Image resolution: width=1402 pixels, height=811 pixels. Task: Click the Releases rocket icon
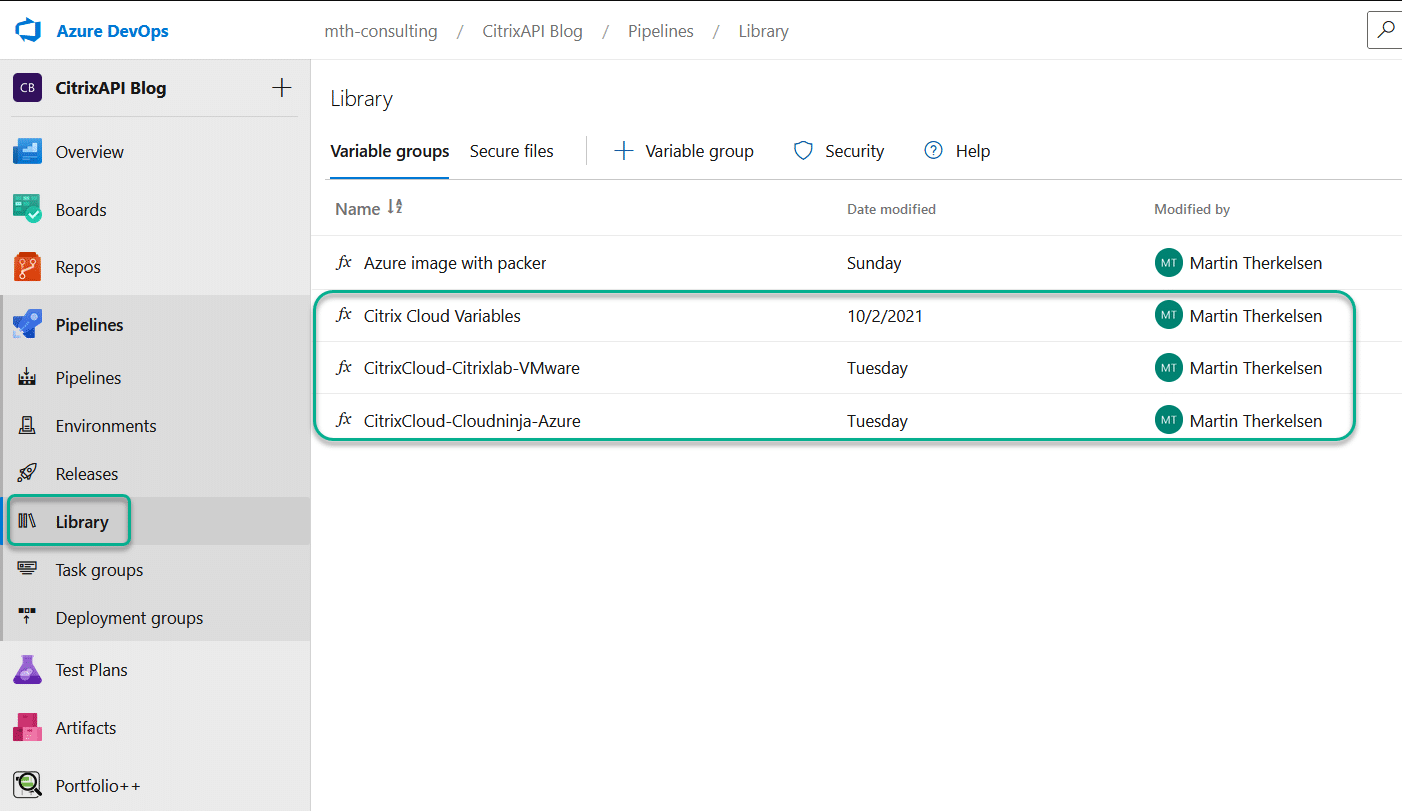(x=27, y=474)
